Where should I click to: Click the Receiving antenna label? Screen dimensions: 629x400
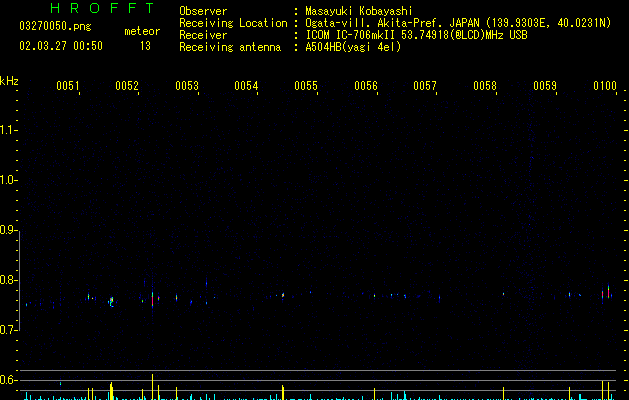click(x=230, y=47)
